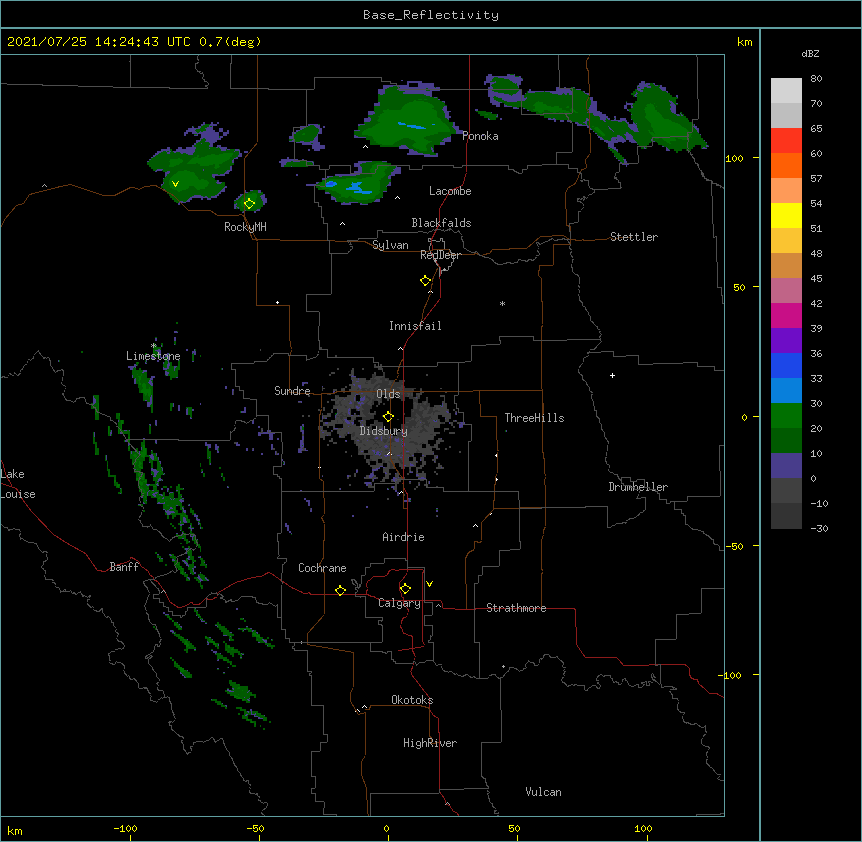Select the Strathmore label

[x=516, y=608]
